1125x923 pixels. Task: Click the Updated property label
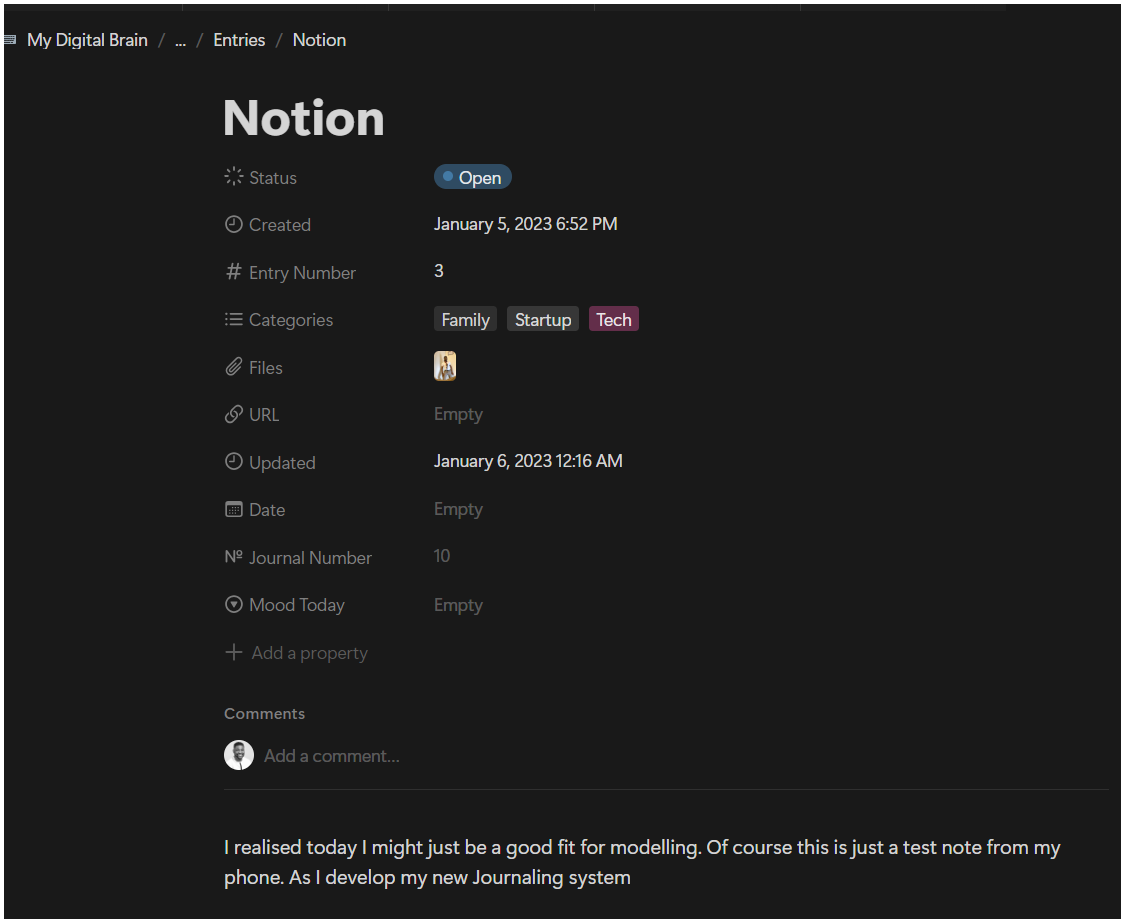282,463
